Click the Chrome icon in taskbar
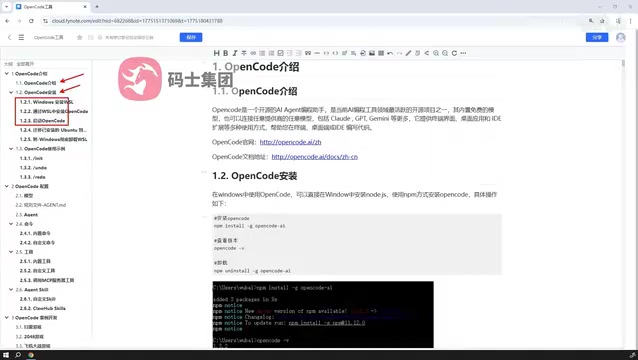 pyautogui.click(x=31, y=355)
